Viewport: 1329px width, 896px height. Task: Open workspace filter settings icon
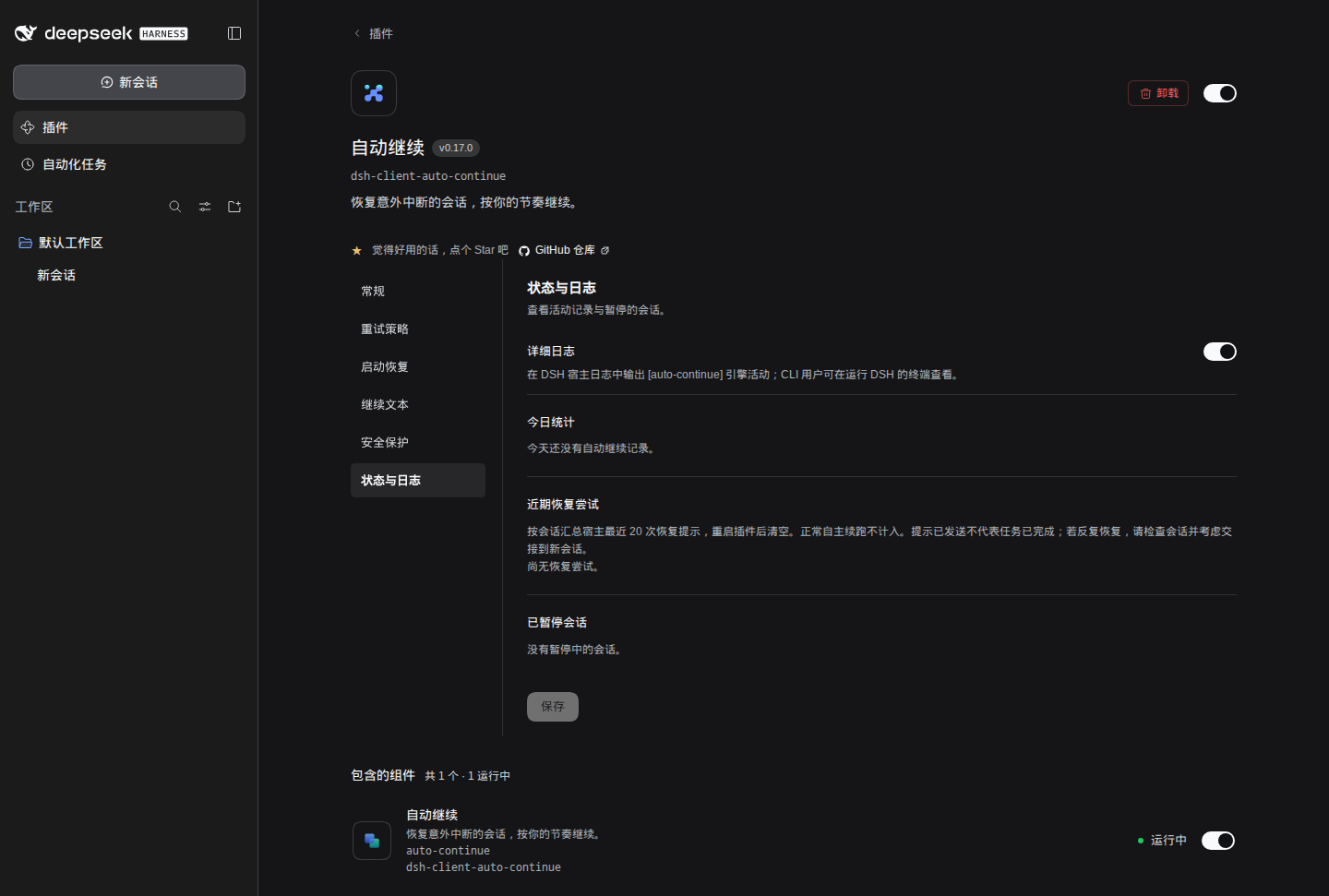205,207
